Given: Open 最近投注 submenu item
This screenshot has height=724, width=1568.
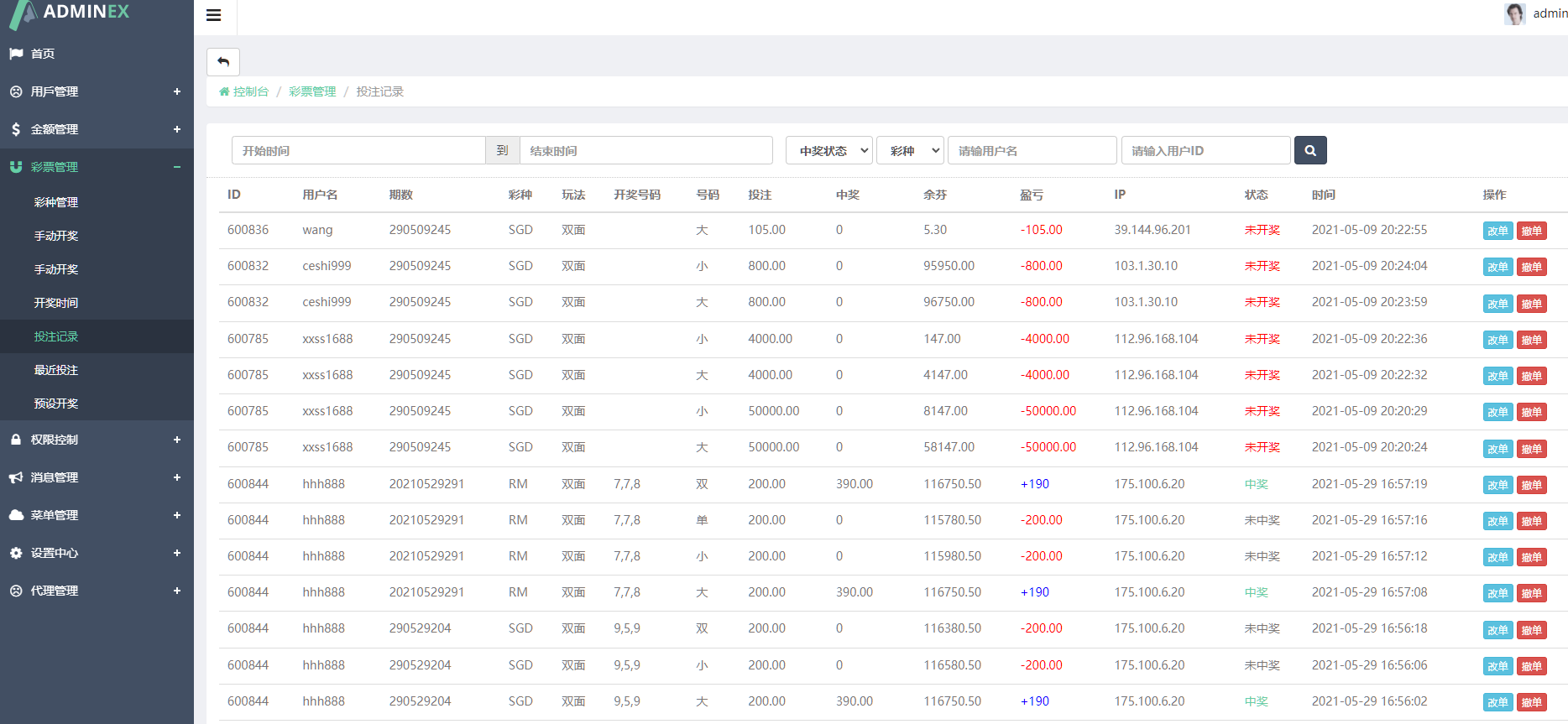Looking at the screenshot, I should point(56,370).
